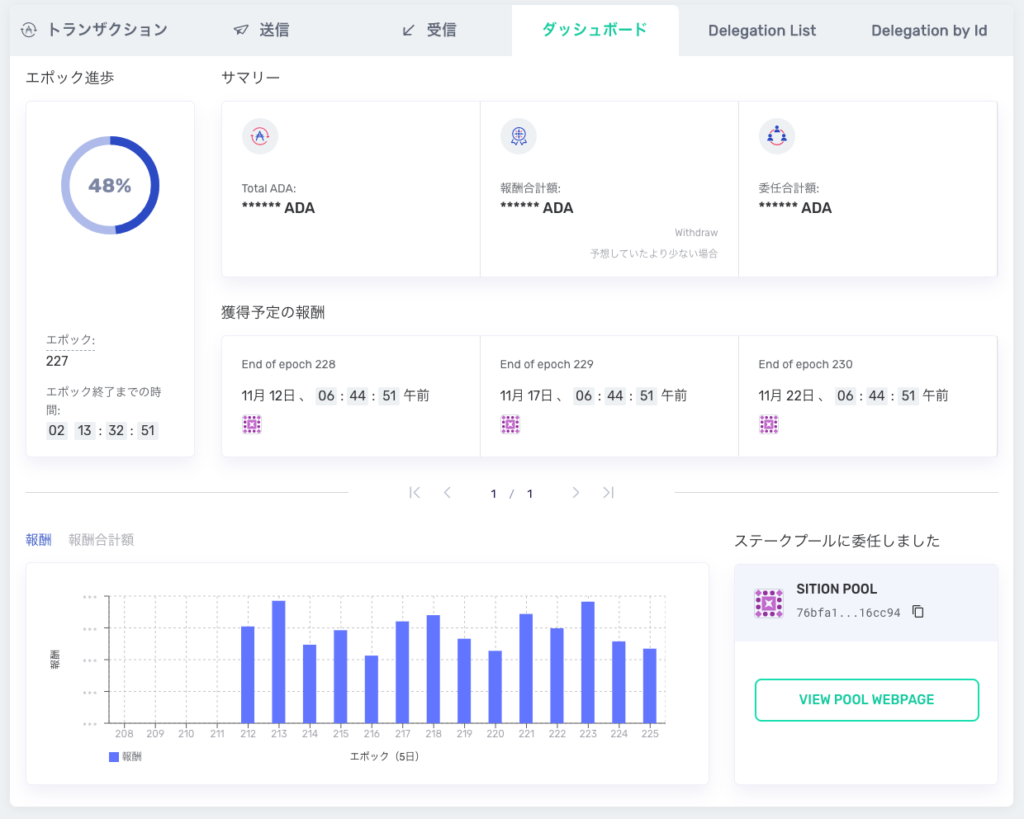
Task: Toggle chart to 報酬 view
Action: point(38,540)
